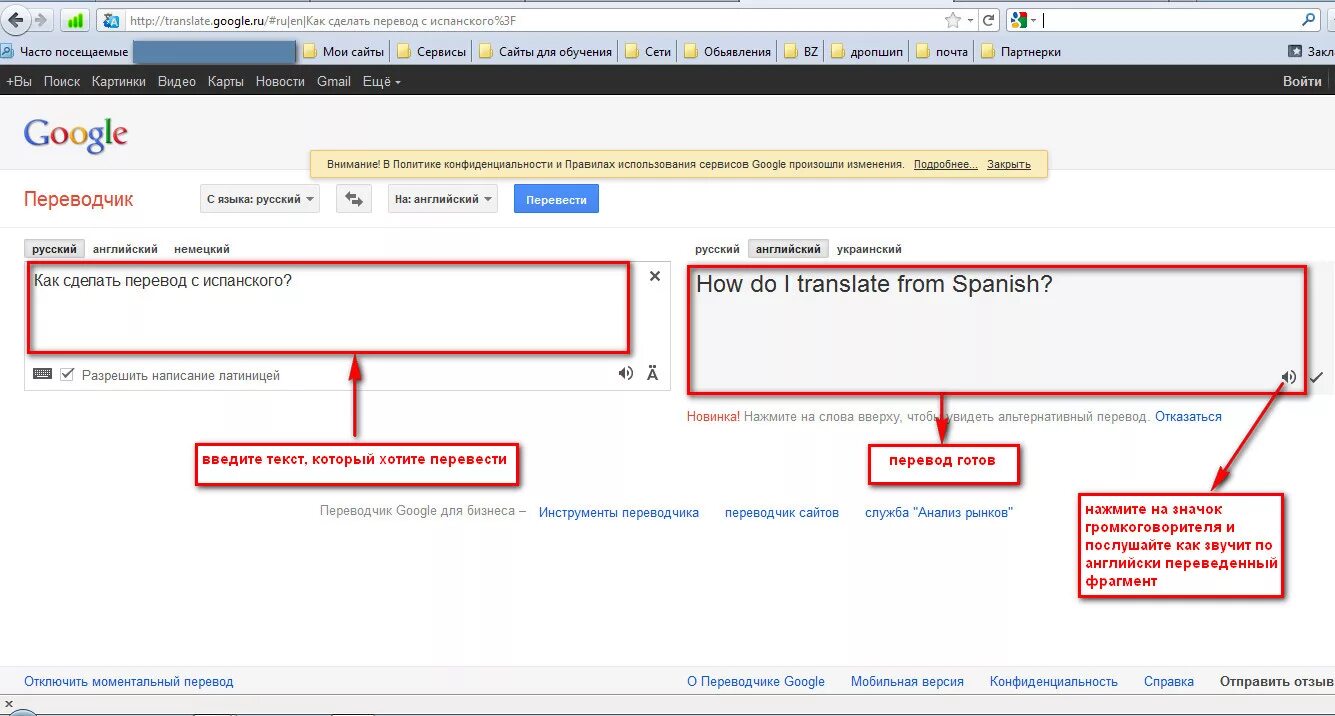Open the Сервисы bookmarks folder
The image size is (1335, 716).
[432, 51]
